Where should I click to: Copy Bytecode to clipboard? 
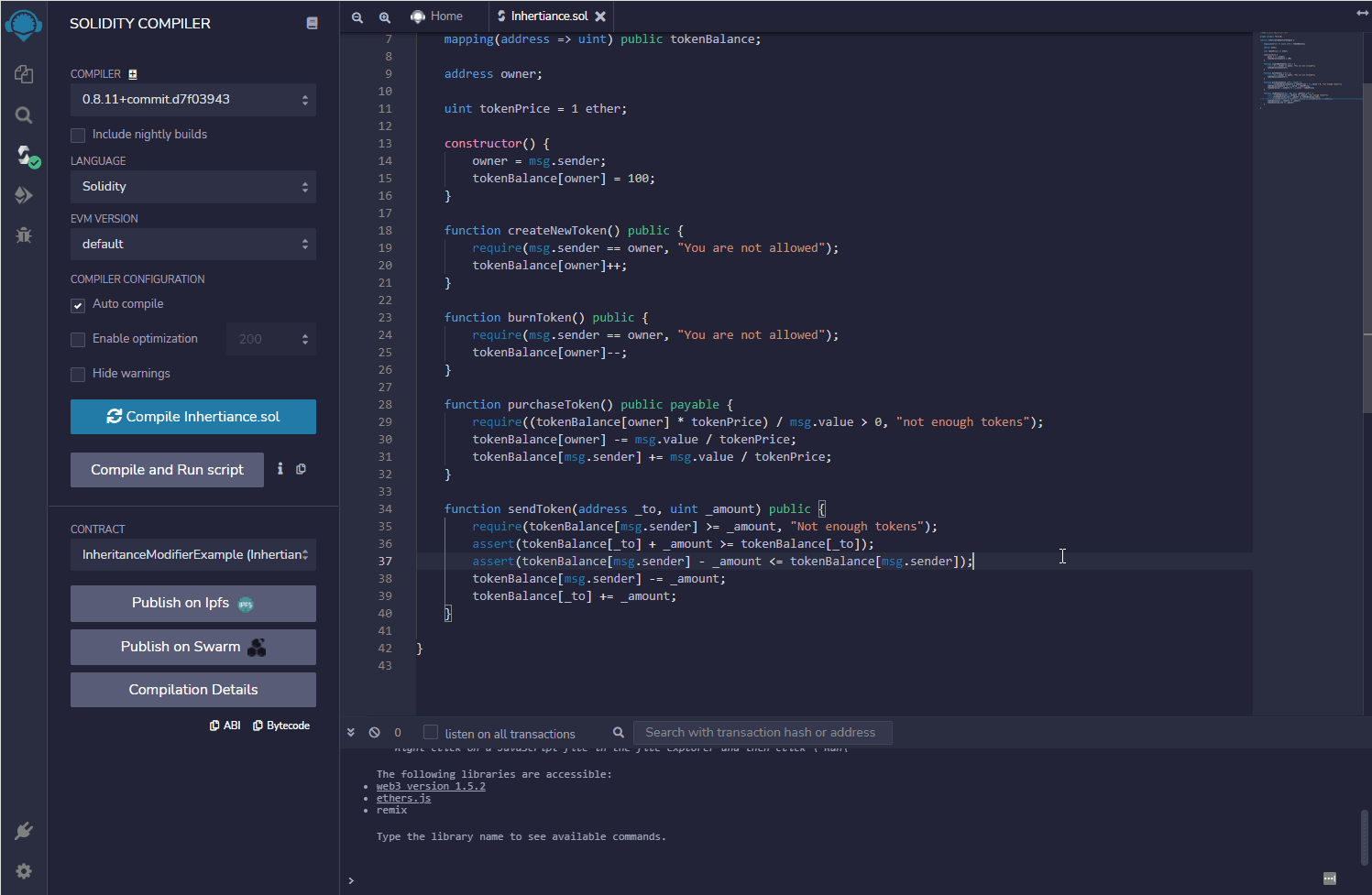pyautogui.click(x=281, y=726)
